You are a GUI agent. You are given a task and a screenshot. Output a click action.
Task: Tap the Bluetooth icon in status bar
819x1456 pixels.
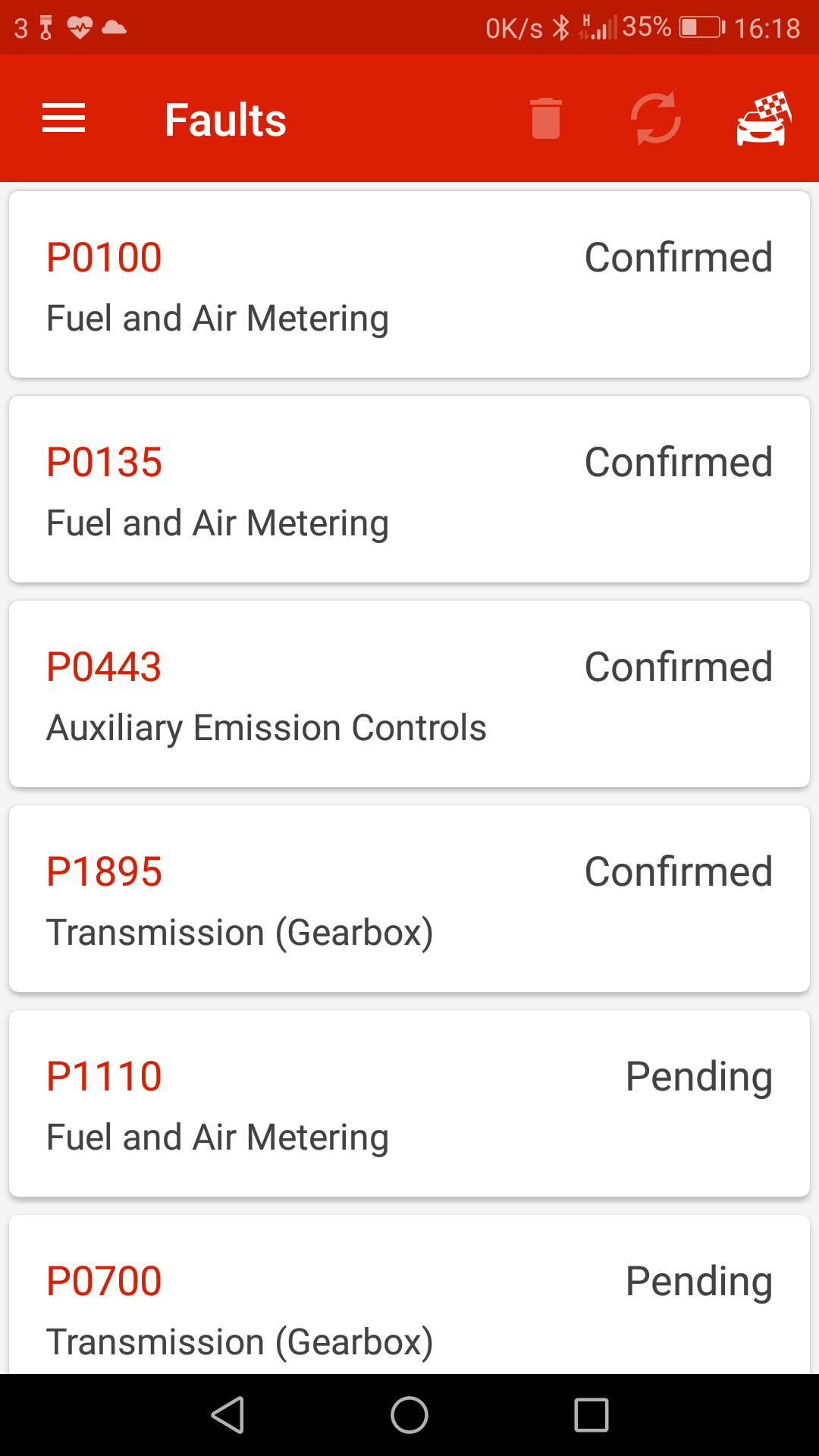pos(560,28)
